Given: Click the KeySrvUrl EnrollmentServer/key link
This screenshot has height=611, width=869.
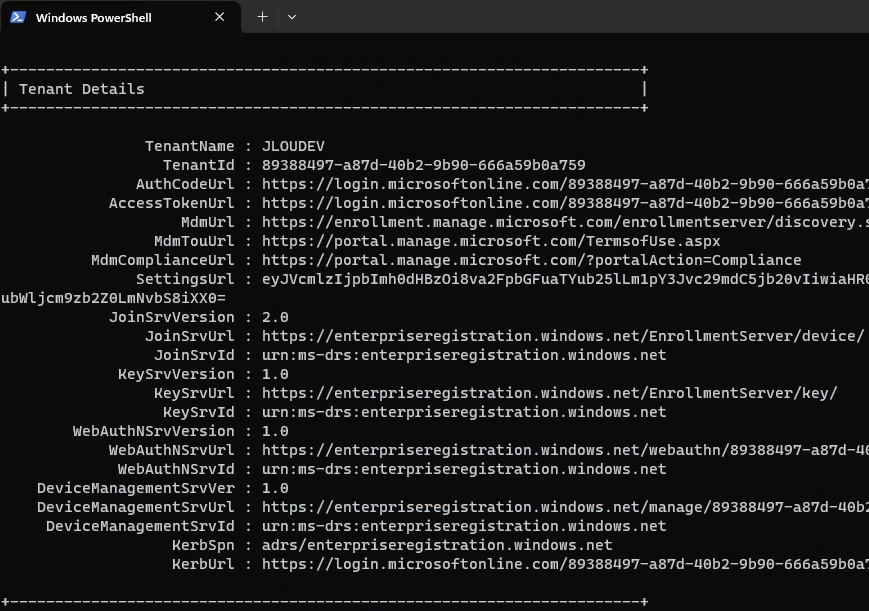Looking at the screenshot, I should pyautogui.click(x=549, y=393).
